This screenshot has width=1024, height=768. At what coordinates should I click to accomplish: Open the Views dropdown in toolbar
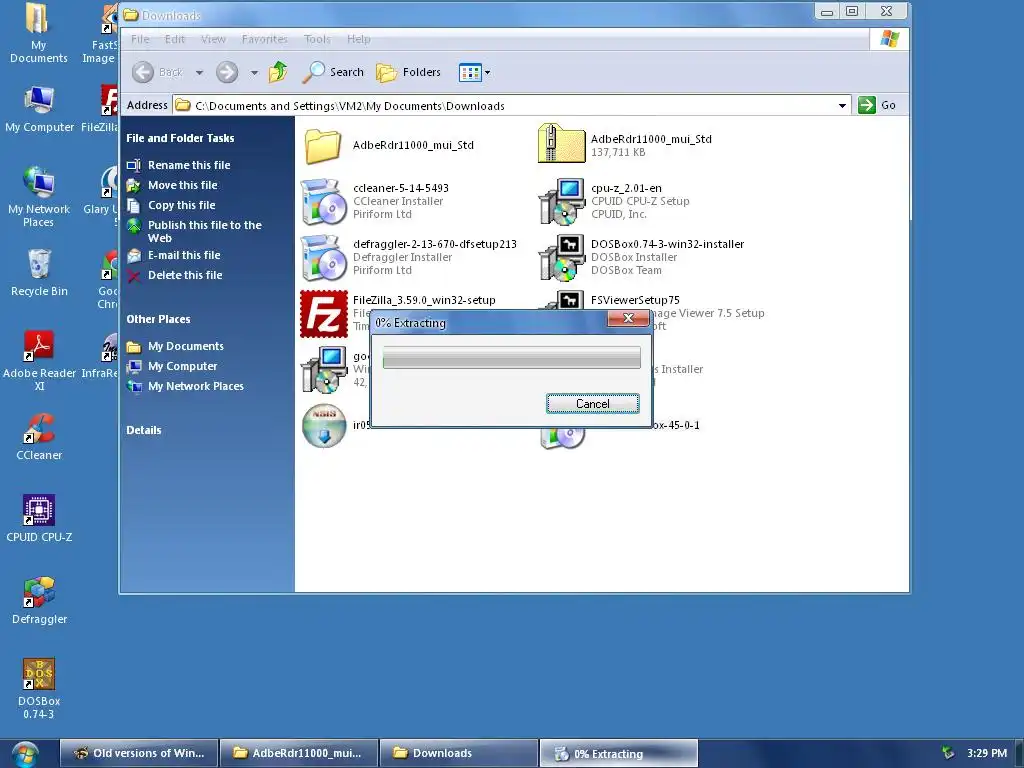pyautogui.click(x=475, y=72)
